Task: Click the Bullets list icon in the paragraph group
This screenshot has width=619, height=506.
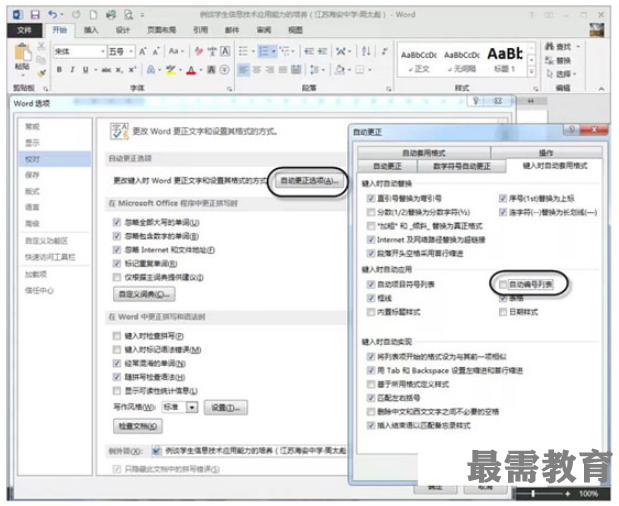Action: pos(244,51)
